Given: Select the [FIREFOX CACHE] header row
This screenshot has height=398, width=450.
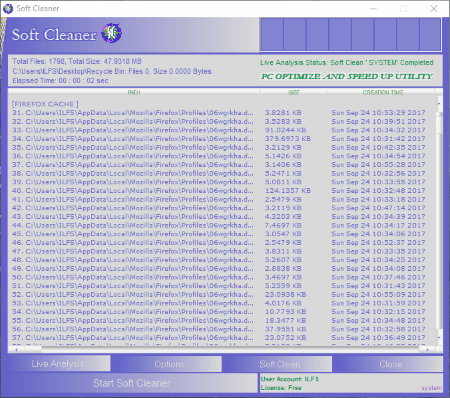Looking at the screenshot, I should 45,104.
